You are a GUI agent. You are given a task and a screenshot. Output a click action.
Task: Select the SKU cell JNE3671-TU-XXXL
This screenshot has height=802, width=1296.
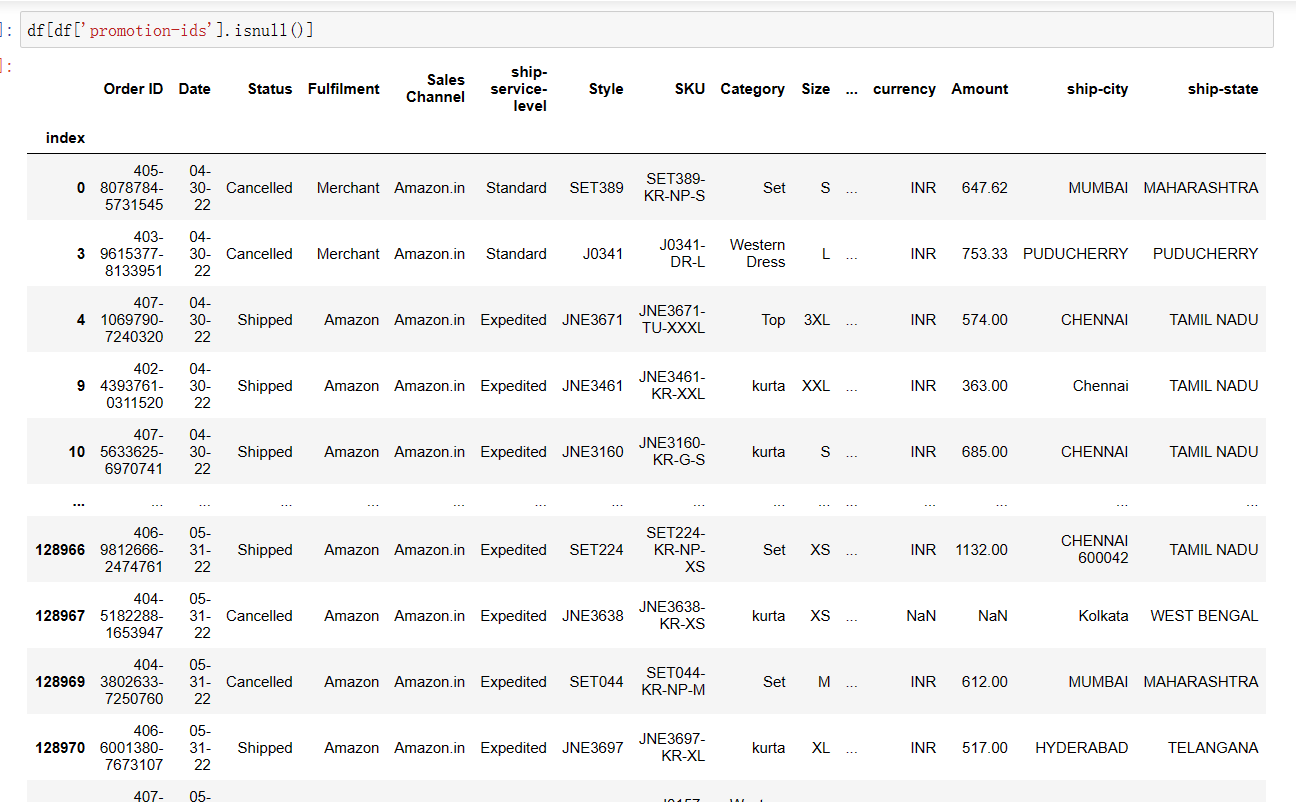pos(675,320)
